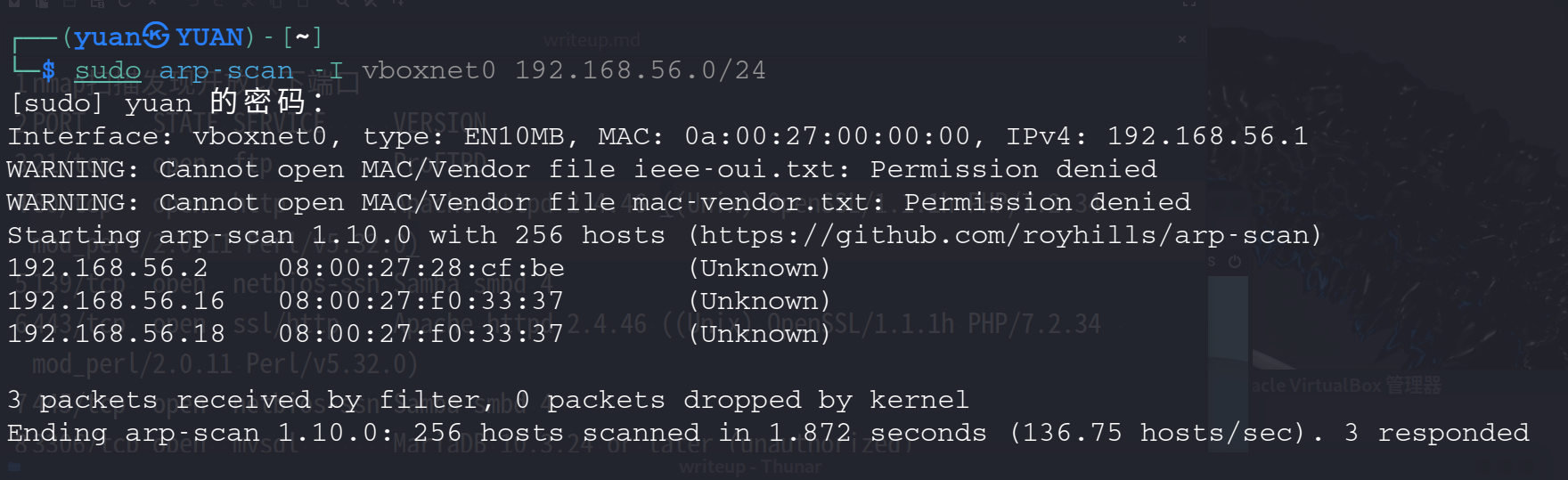Select the IP address 192.168.56.18
1568x480 pixels.
[116, 334]
